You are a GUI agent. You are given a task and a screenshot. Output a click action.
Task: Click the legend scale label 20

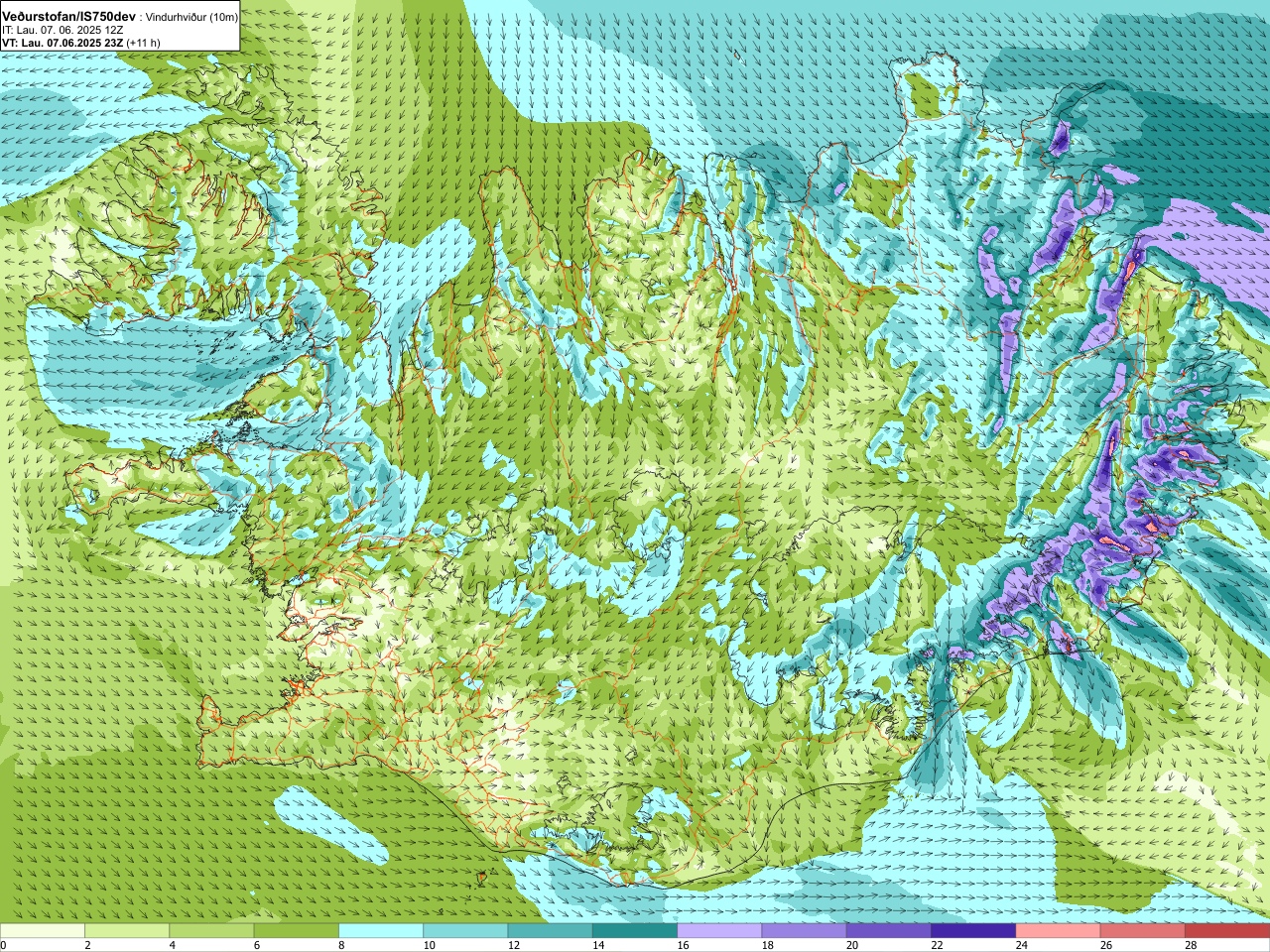click(x=852, y=945)
